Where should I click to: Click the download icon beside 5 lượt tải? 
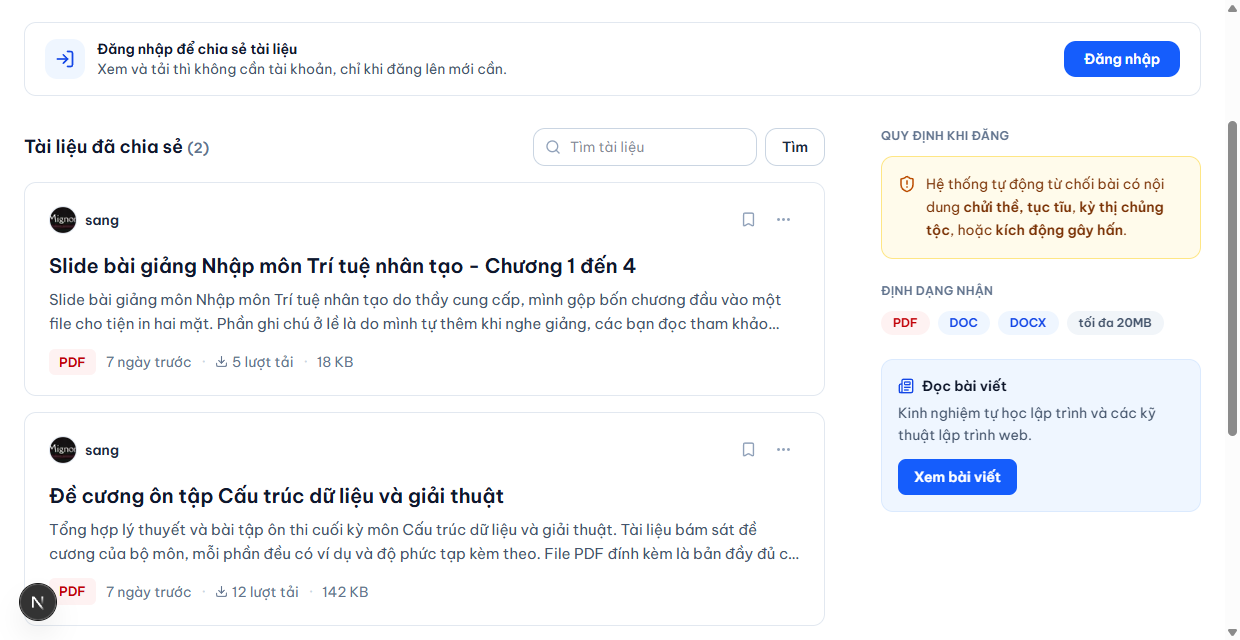[x=222, y=362]
